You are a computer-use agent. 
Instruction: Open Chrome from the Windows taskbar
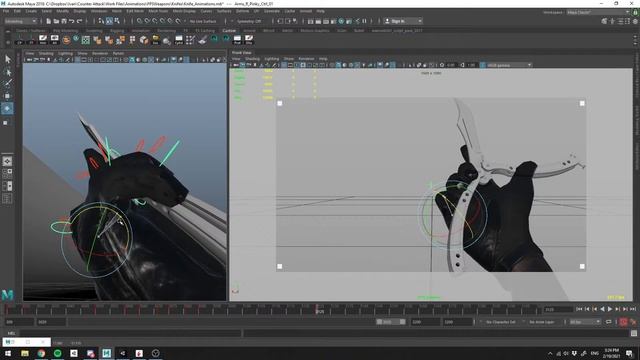[41, 353]
